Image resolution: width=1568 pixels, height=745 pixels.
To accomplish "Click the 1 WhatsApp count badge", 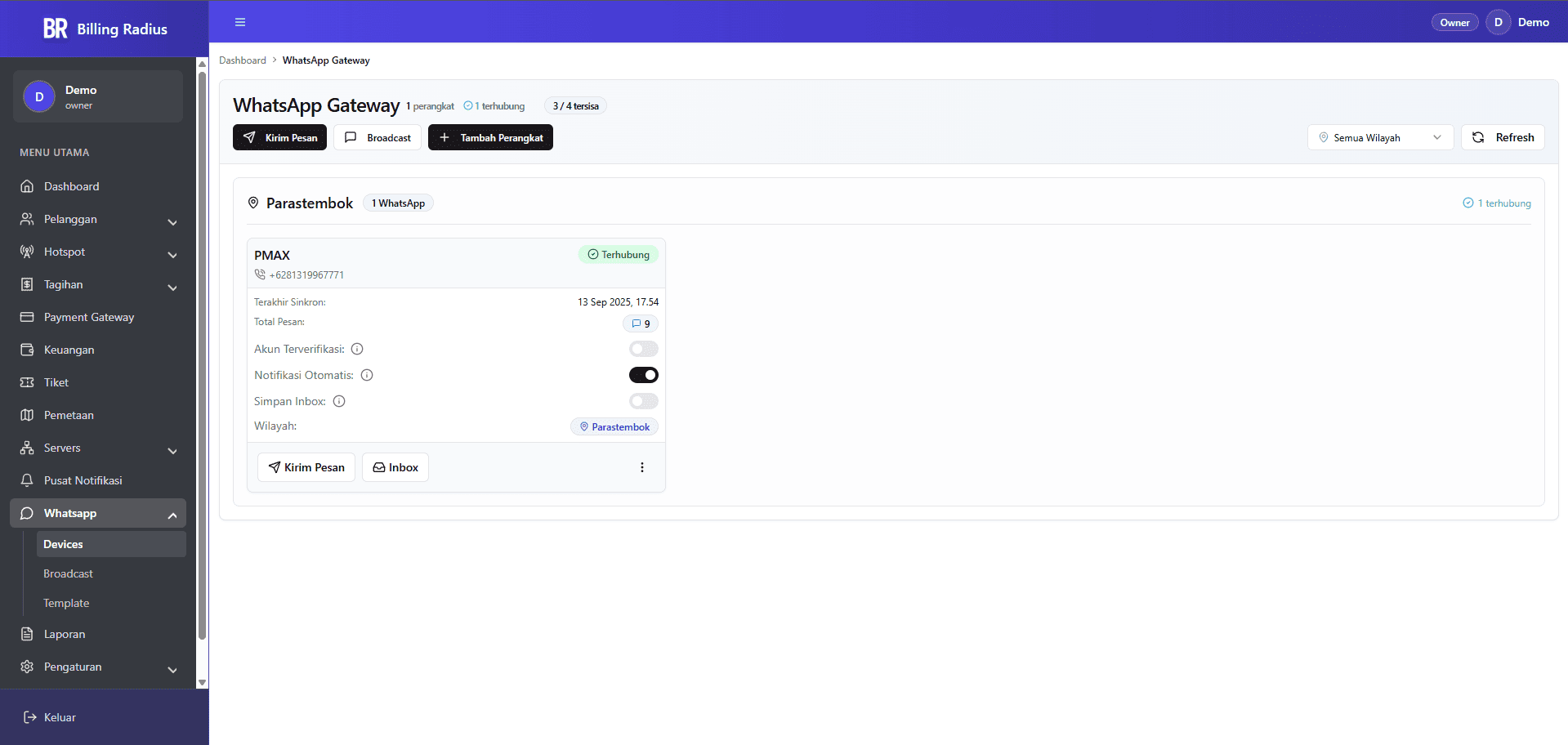I will pos(398,203).
